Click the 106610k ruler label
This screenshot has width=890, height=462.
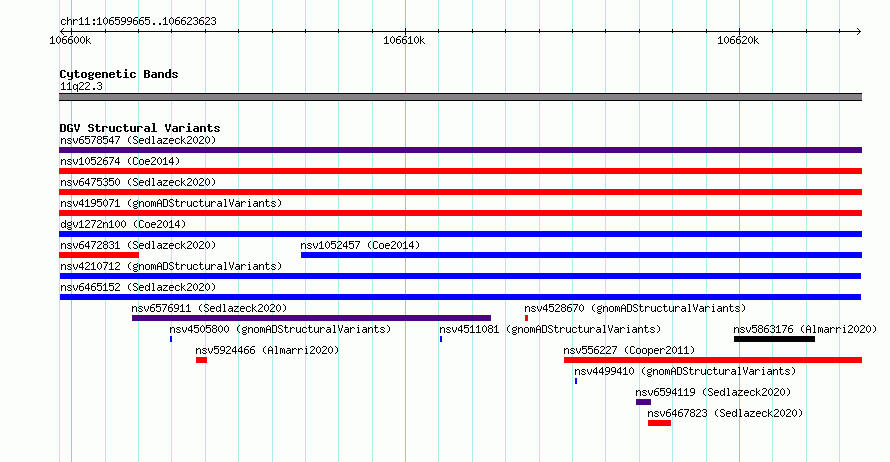coord(404,40)
